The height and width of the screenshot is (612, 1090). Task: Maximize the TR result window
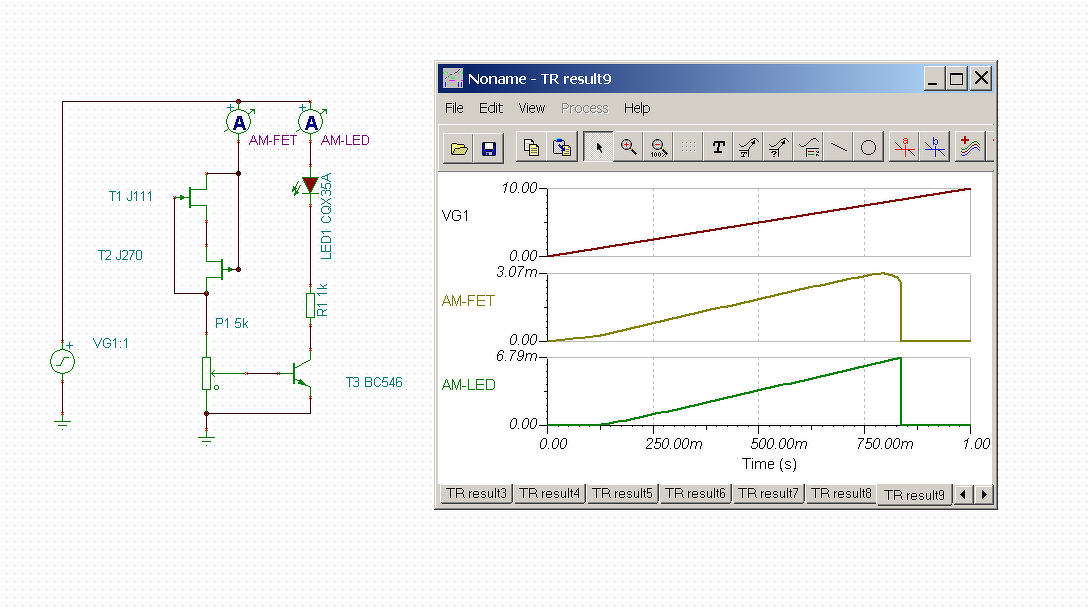point(957,79)
